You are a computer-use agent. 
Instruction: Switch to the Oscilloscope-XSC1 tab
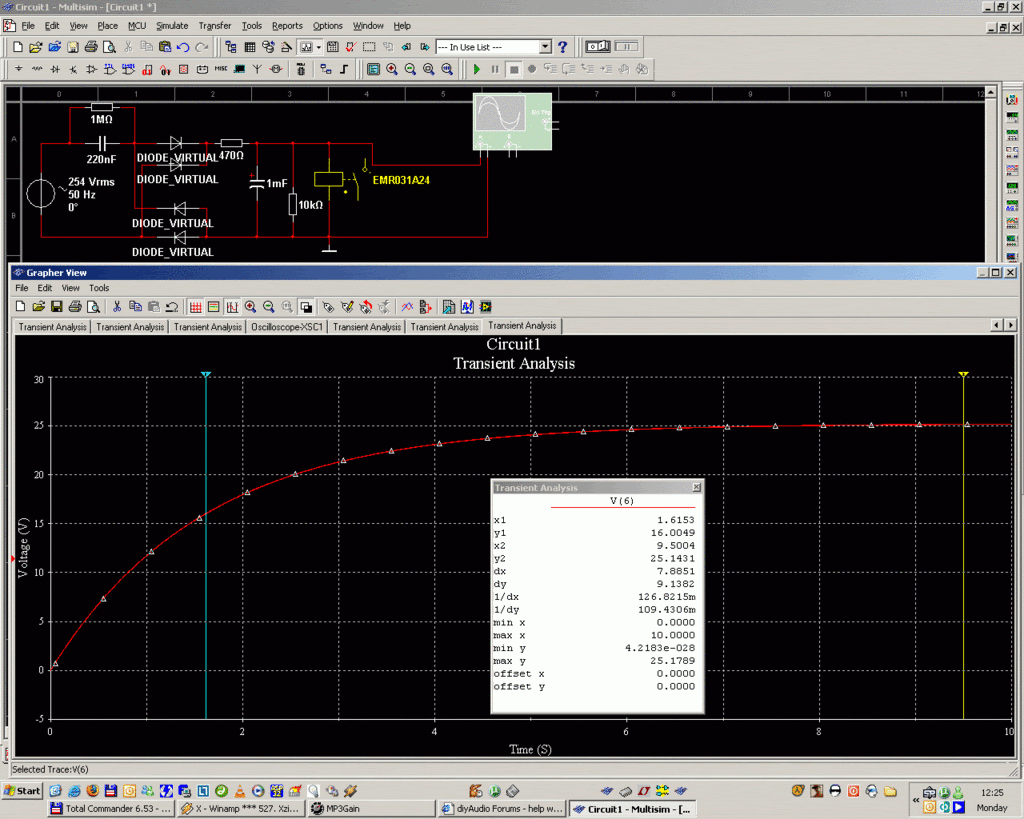click(287, 326)
